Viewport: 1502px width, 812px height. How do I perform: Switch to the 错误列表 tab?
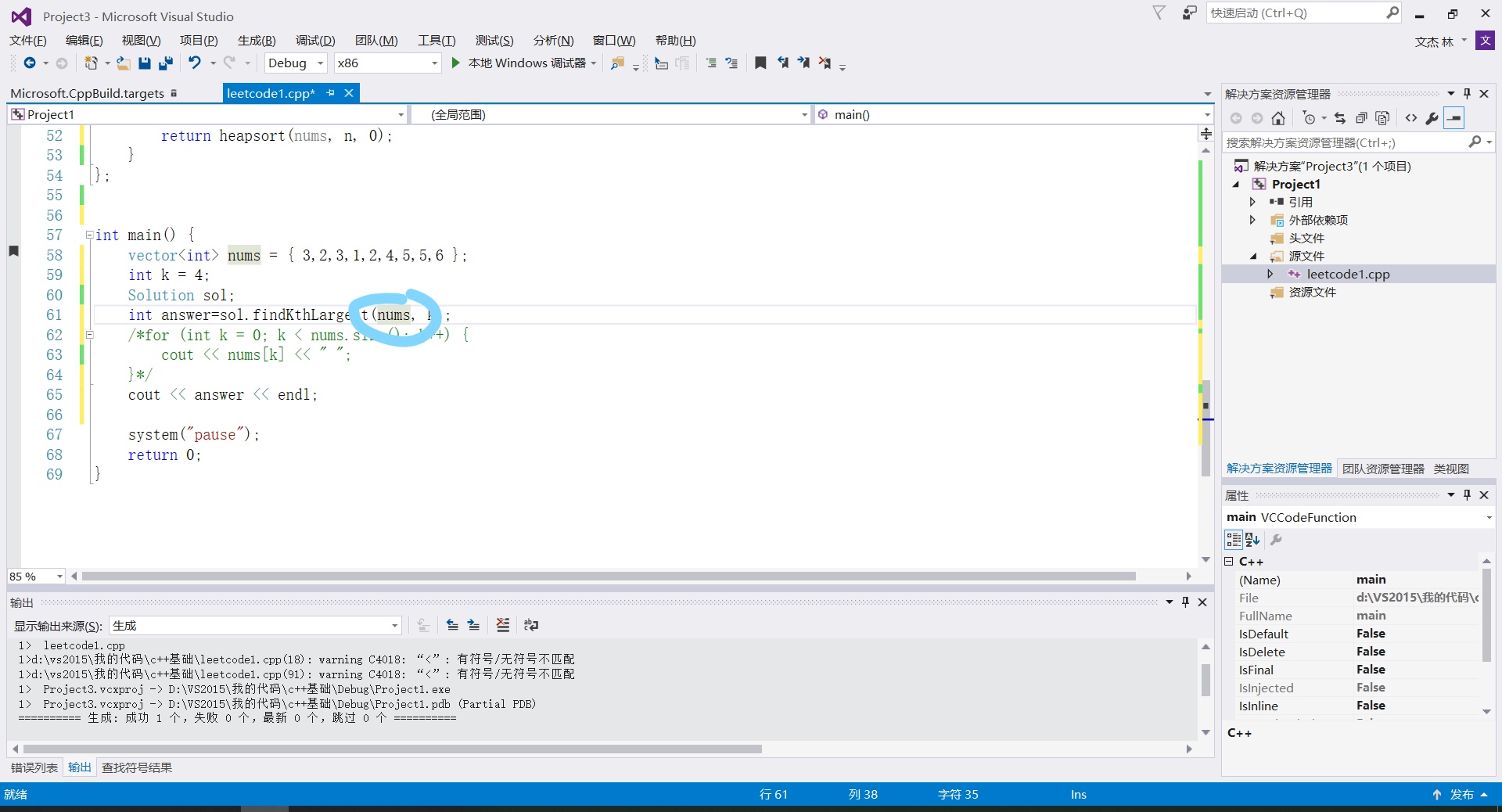[34, 767]
